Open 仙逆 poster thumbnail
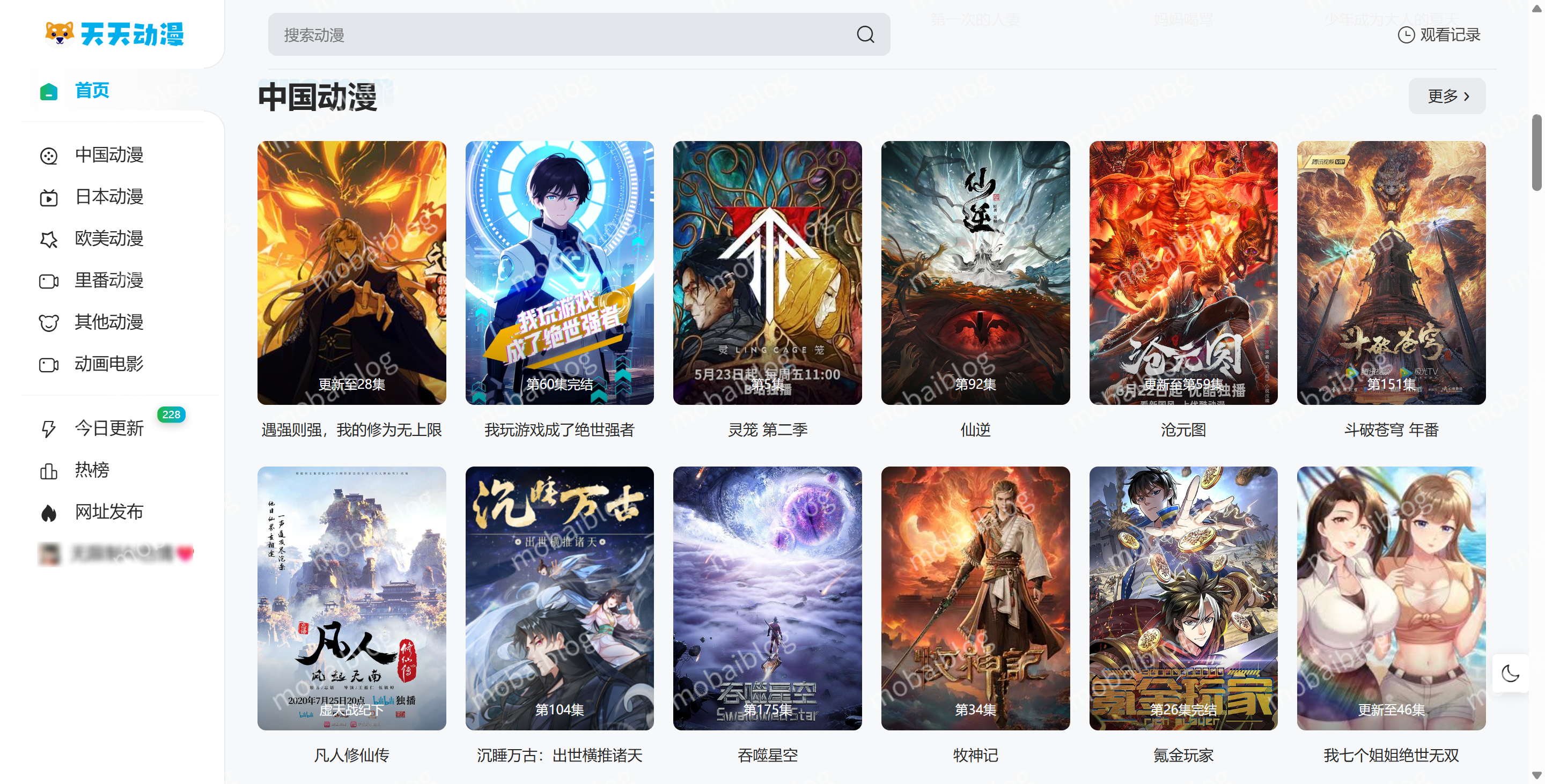Screen dimensions: 1545x784 tap(975, 273)
